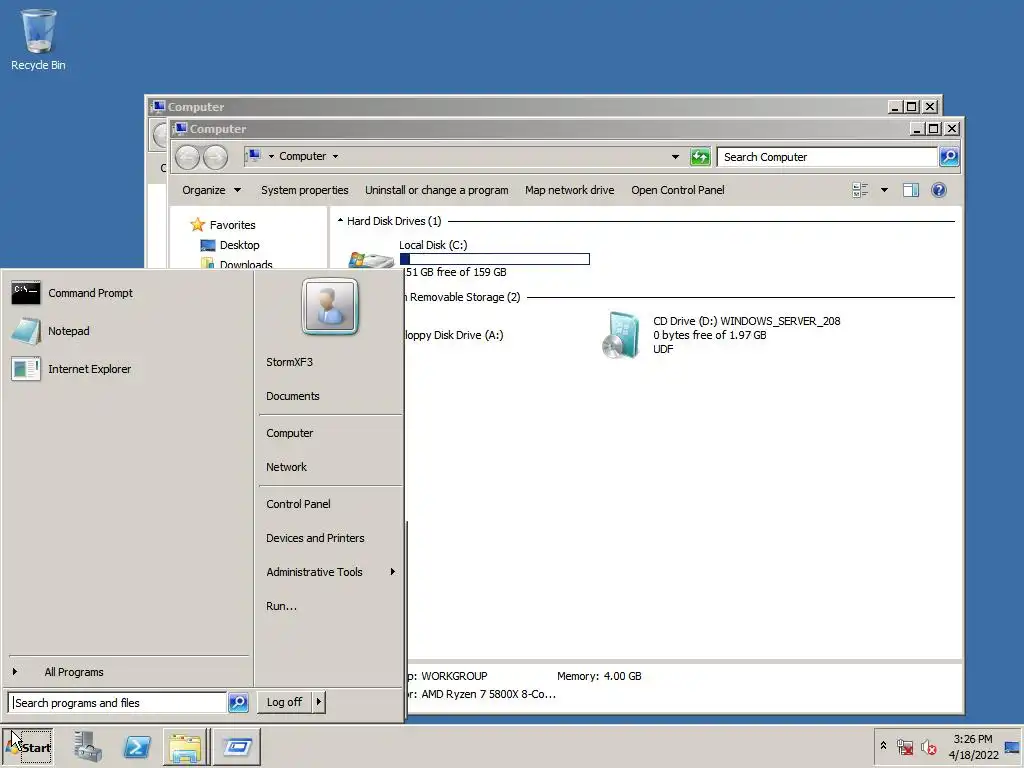Click the user account picture
Screen dimensions: 1024x768
coord(330,306)
